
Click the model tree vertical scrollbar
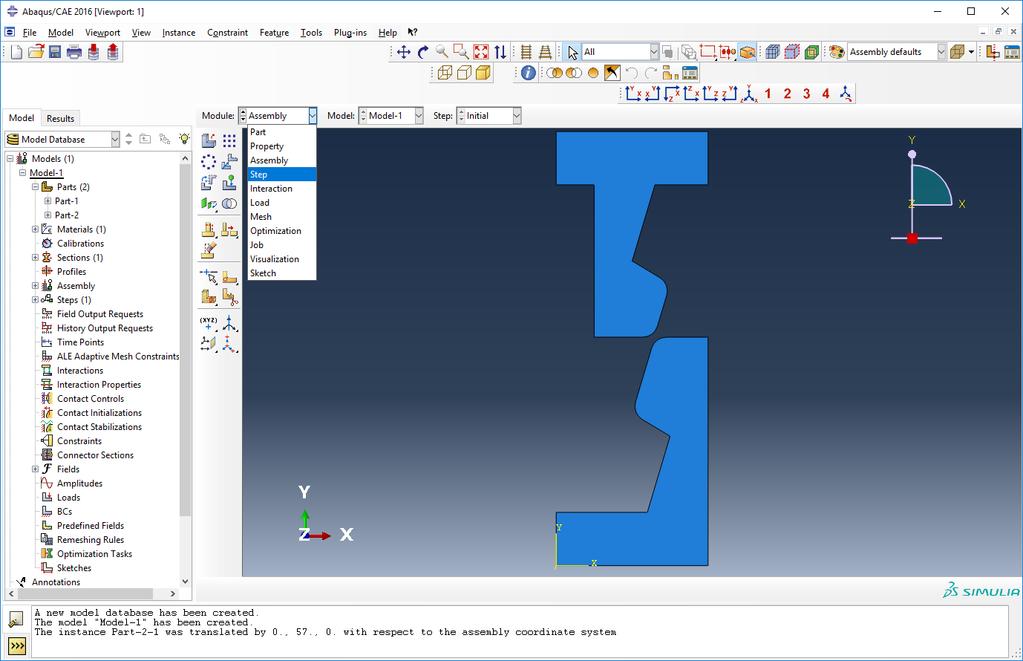click(x=185, y=339)
